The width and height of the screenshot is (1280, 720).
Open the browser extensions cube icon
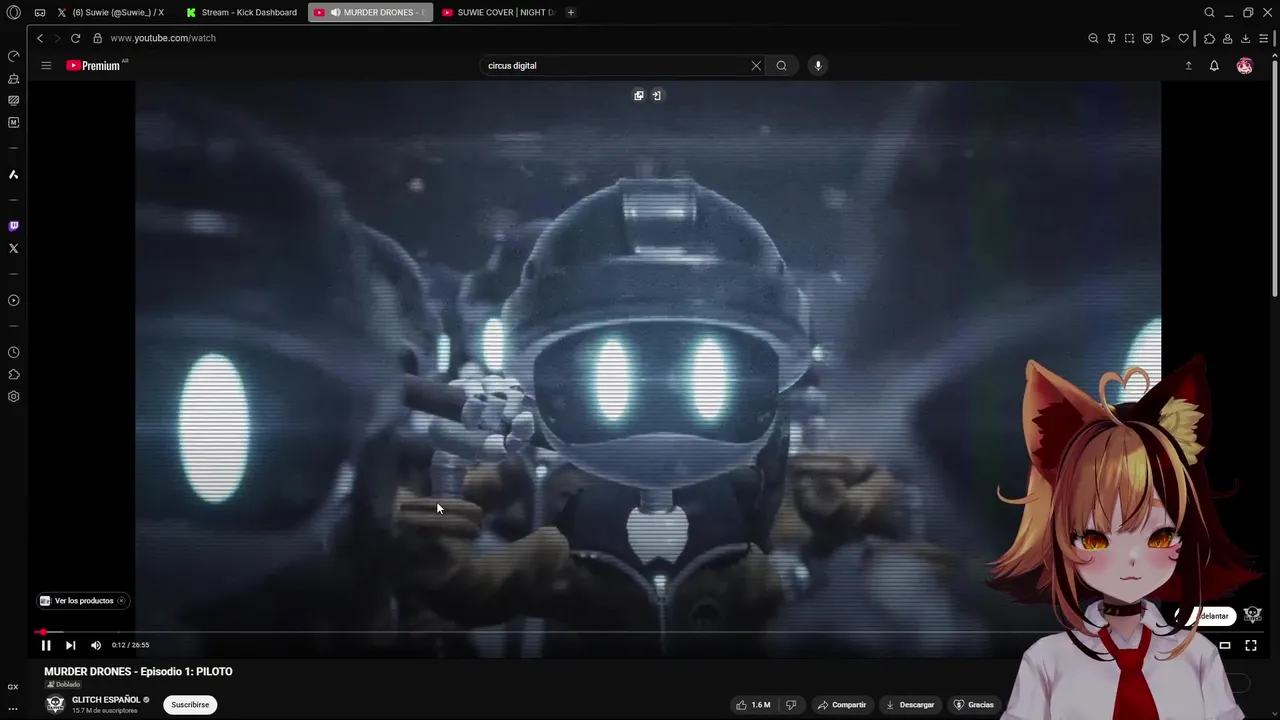(1209, 38)
